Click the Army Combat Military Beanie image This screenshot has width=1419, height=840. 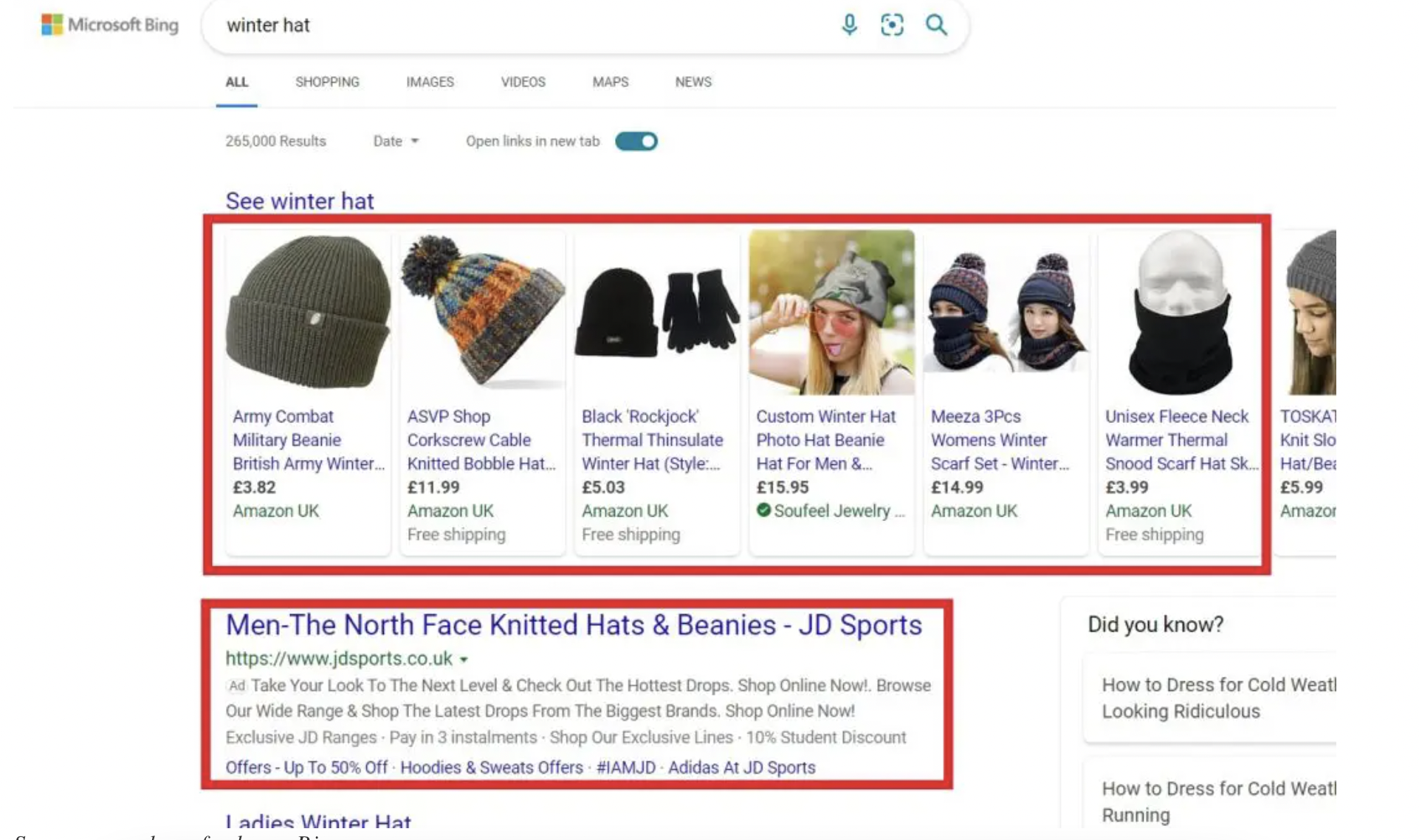[308, 312]
